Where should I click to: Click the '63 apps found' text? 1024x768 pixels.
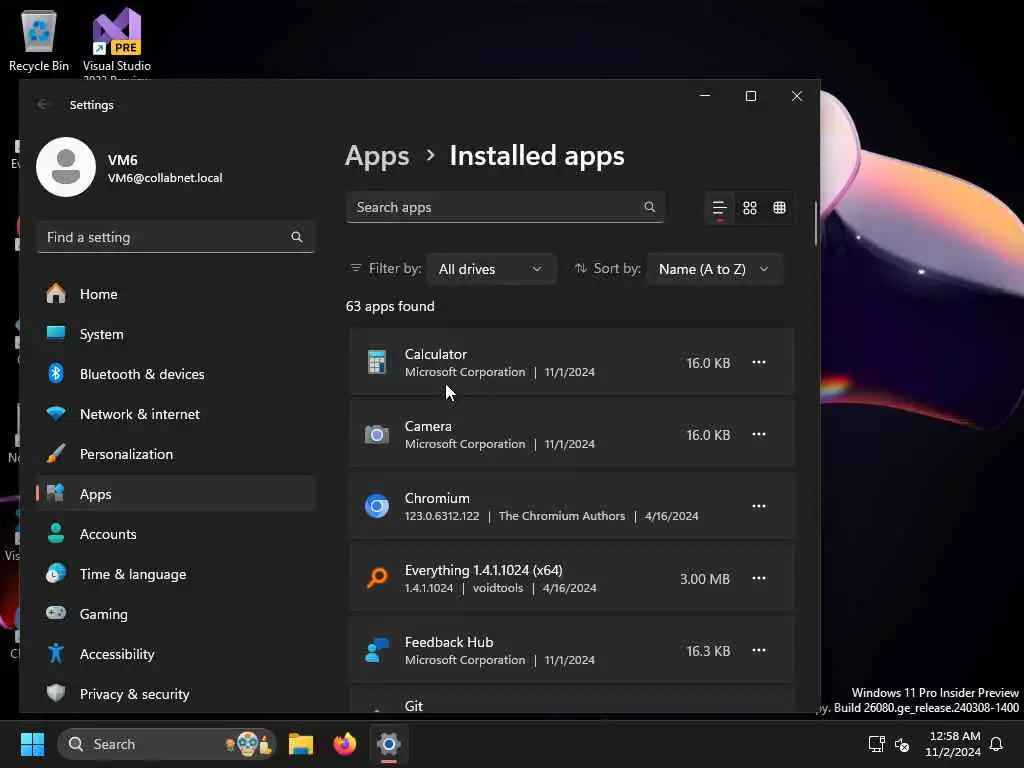390,306
